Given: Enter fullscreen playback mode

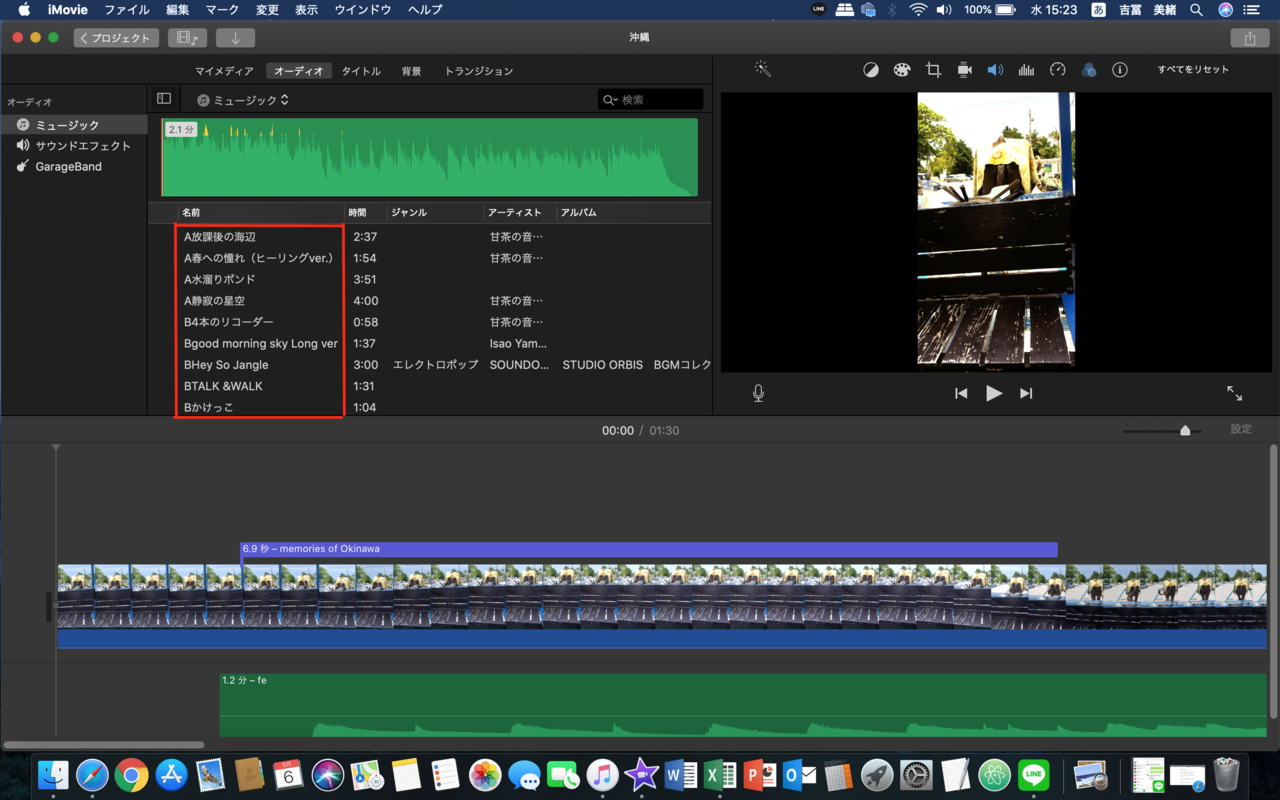Looking at the screenshot, I should [1235, 393].
